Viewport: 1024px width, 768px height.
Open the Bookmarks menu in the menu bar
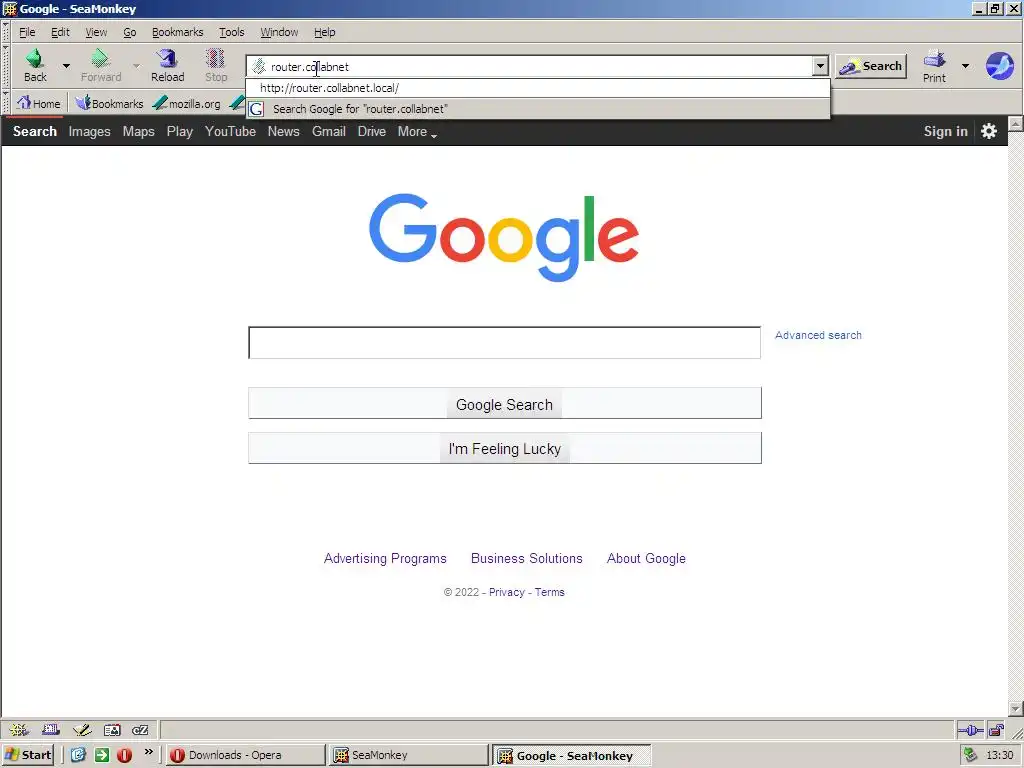tap(178, 32)
